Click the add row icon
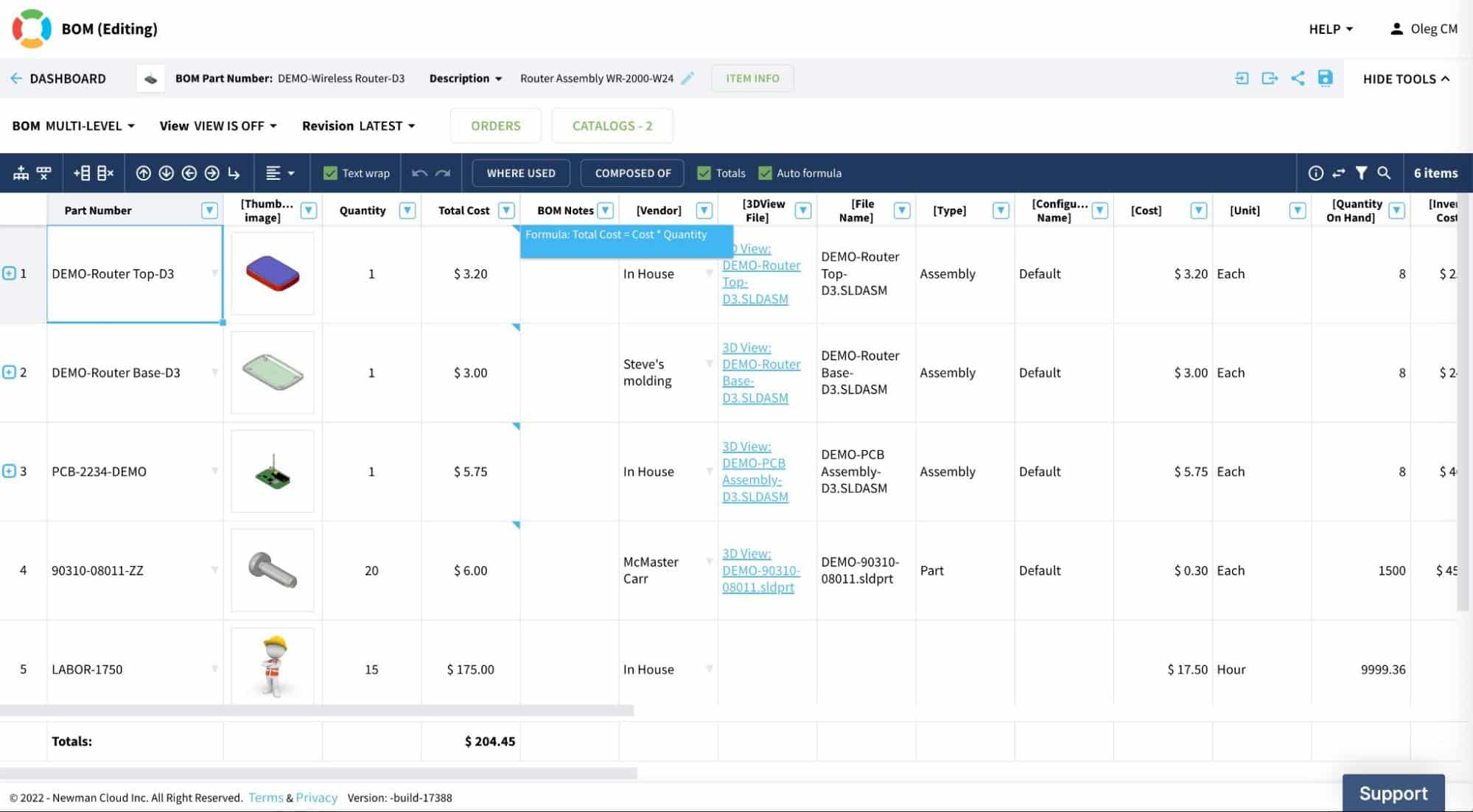 tap(82, 173)
